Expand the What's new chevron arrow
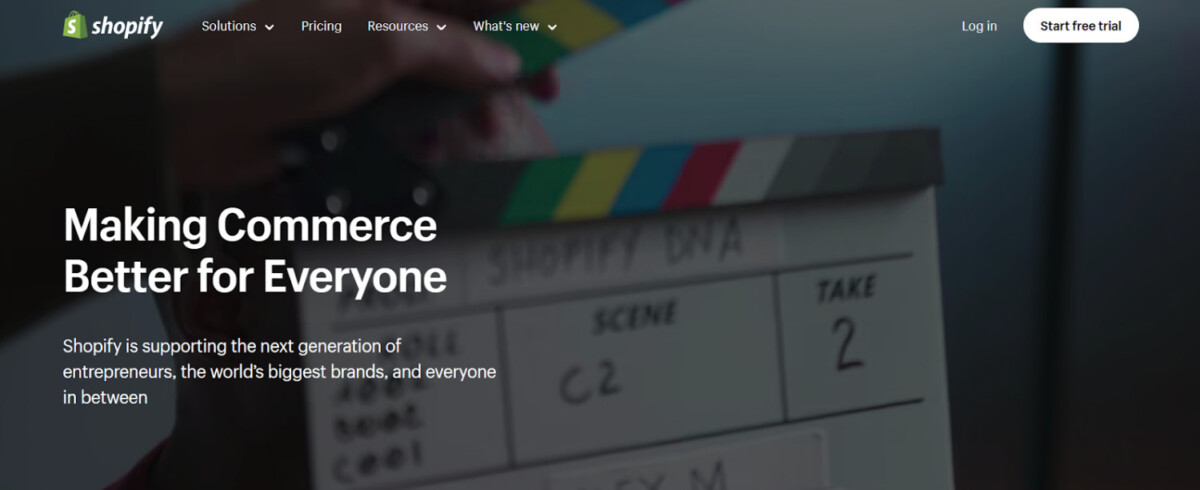 [552, 27]
